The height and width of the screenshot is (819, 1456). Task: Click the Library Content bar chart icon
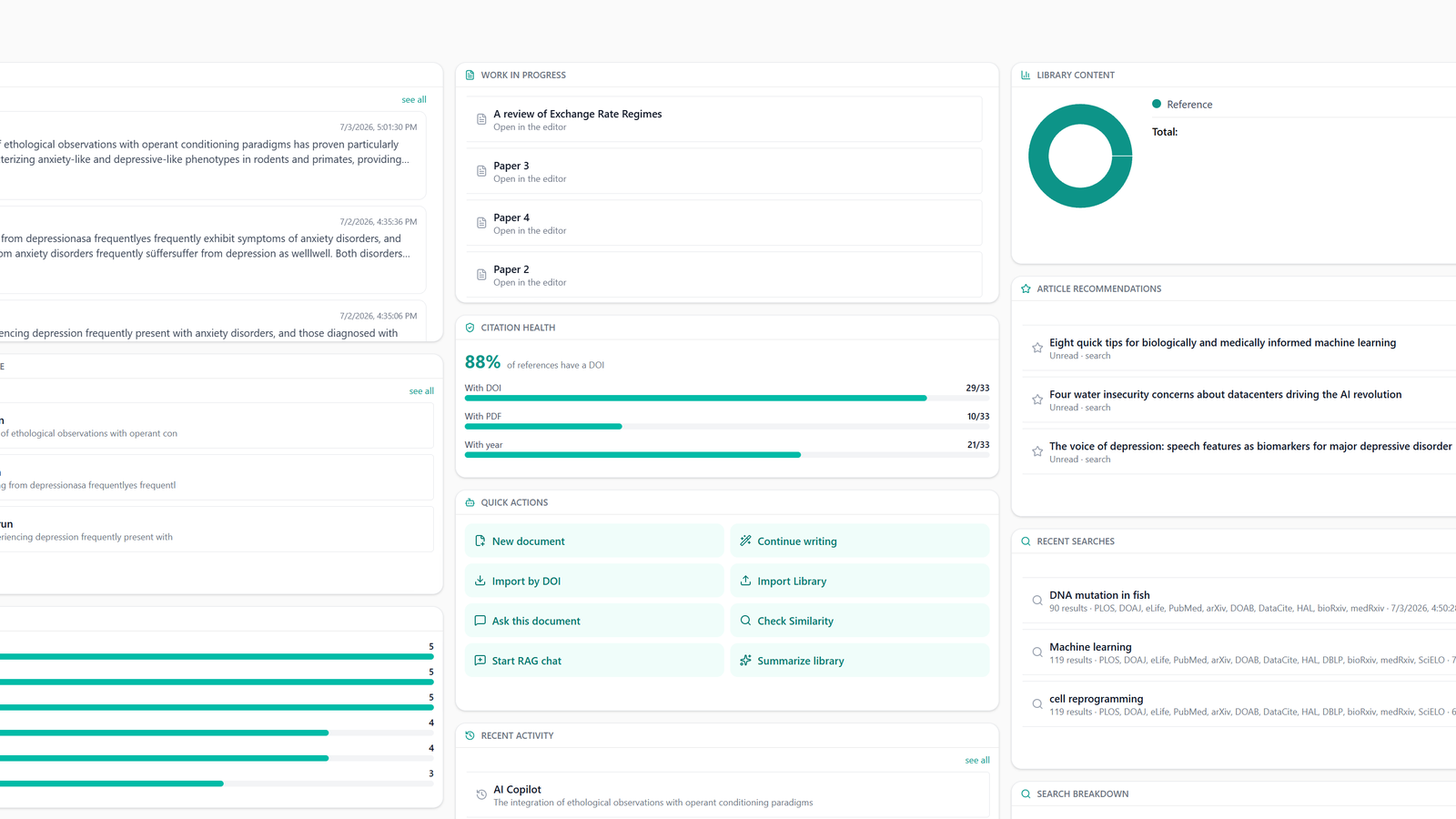1026,75
